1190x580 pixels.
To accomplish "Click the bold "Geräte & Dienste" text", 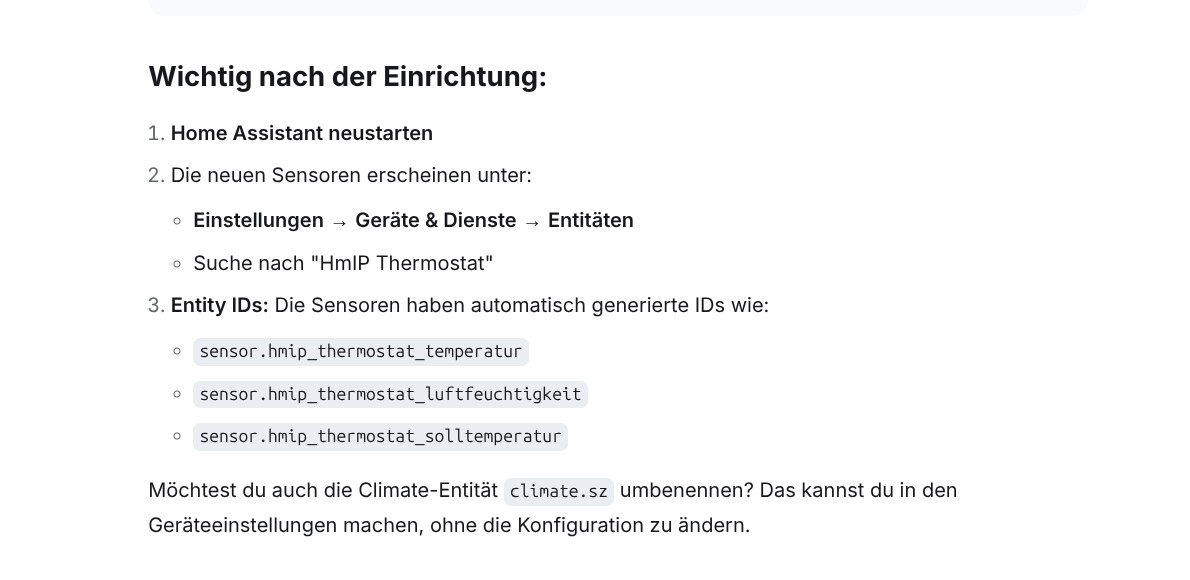I will pyautogui.click(x=435, y=220).
